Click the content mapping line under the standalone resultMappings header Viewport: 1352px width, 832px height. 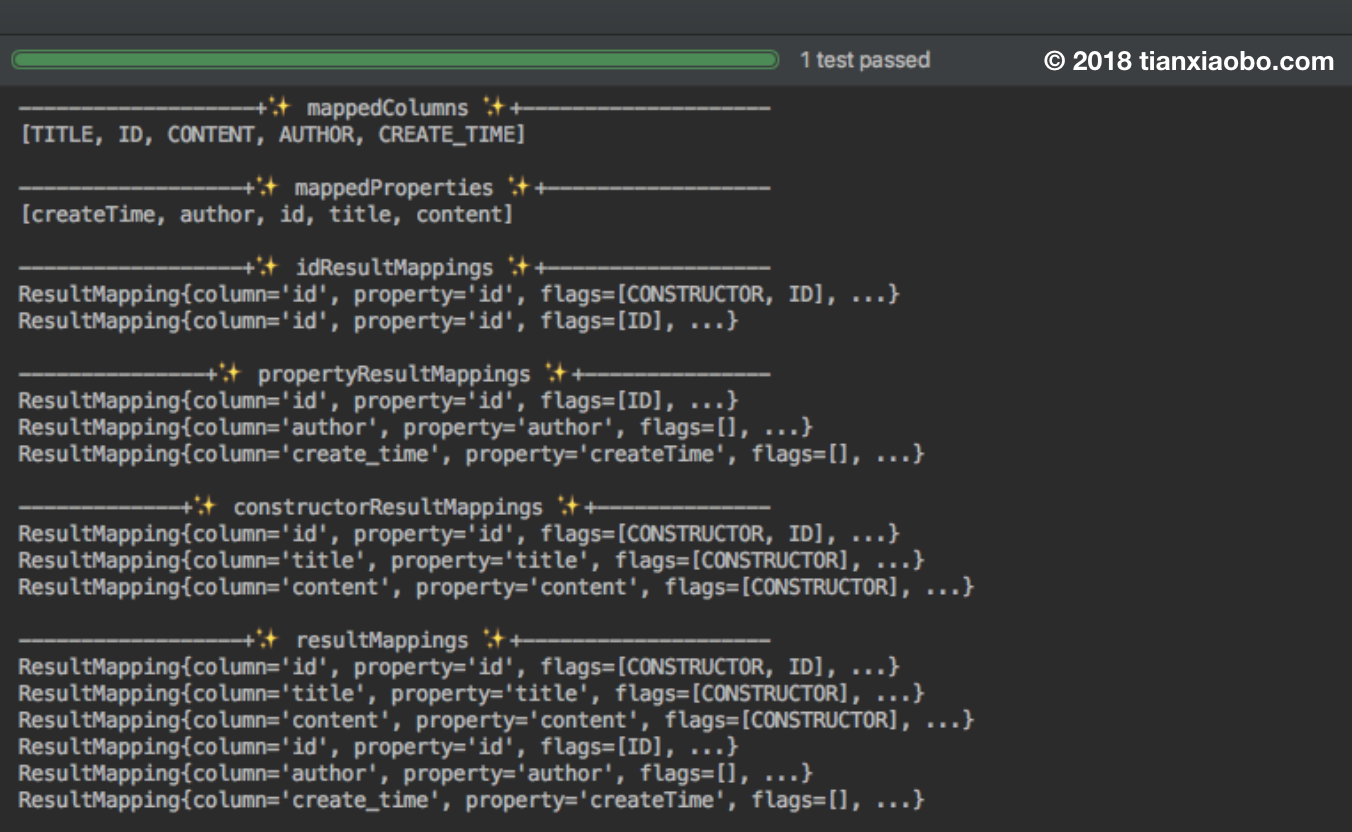point(496,720)
